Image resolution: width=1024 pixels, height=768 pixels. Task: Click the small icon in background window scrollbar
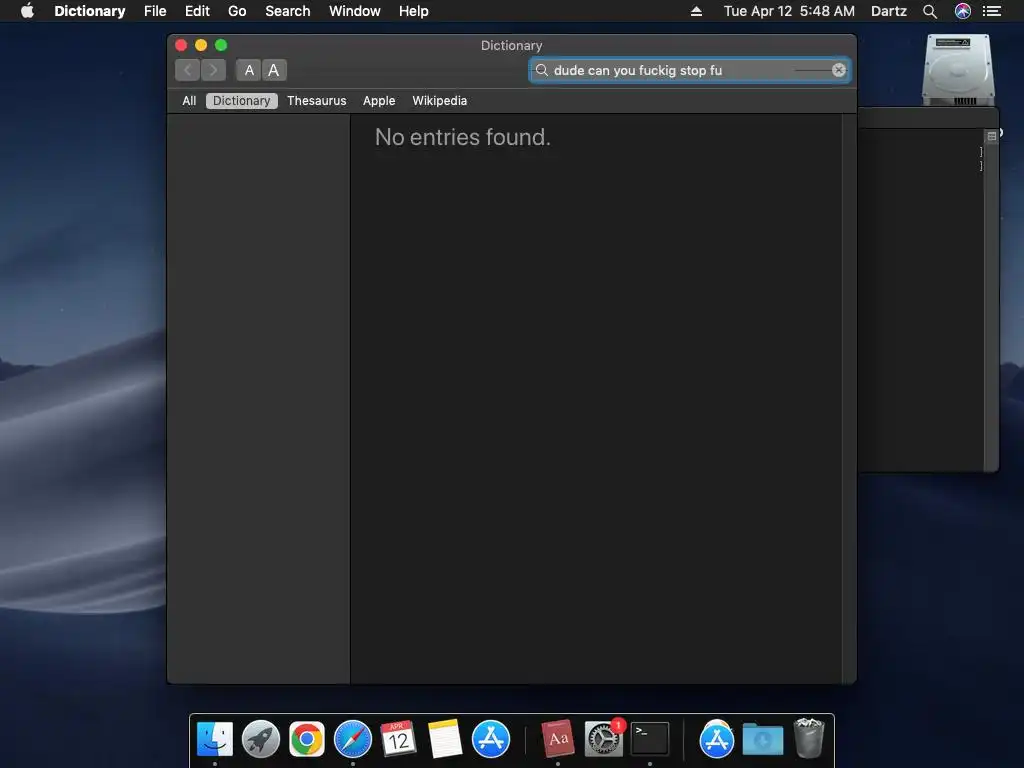991,136
